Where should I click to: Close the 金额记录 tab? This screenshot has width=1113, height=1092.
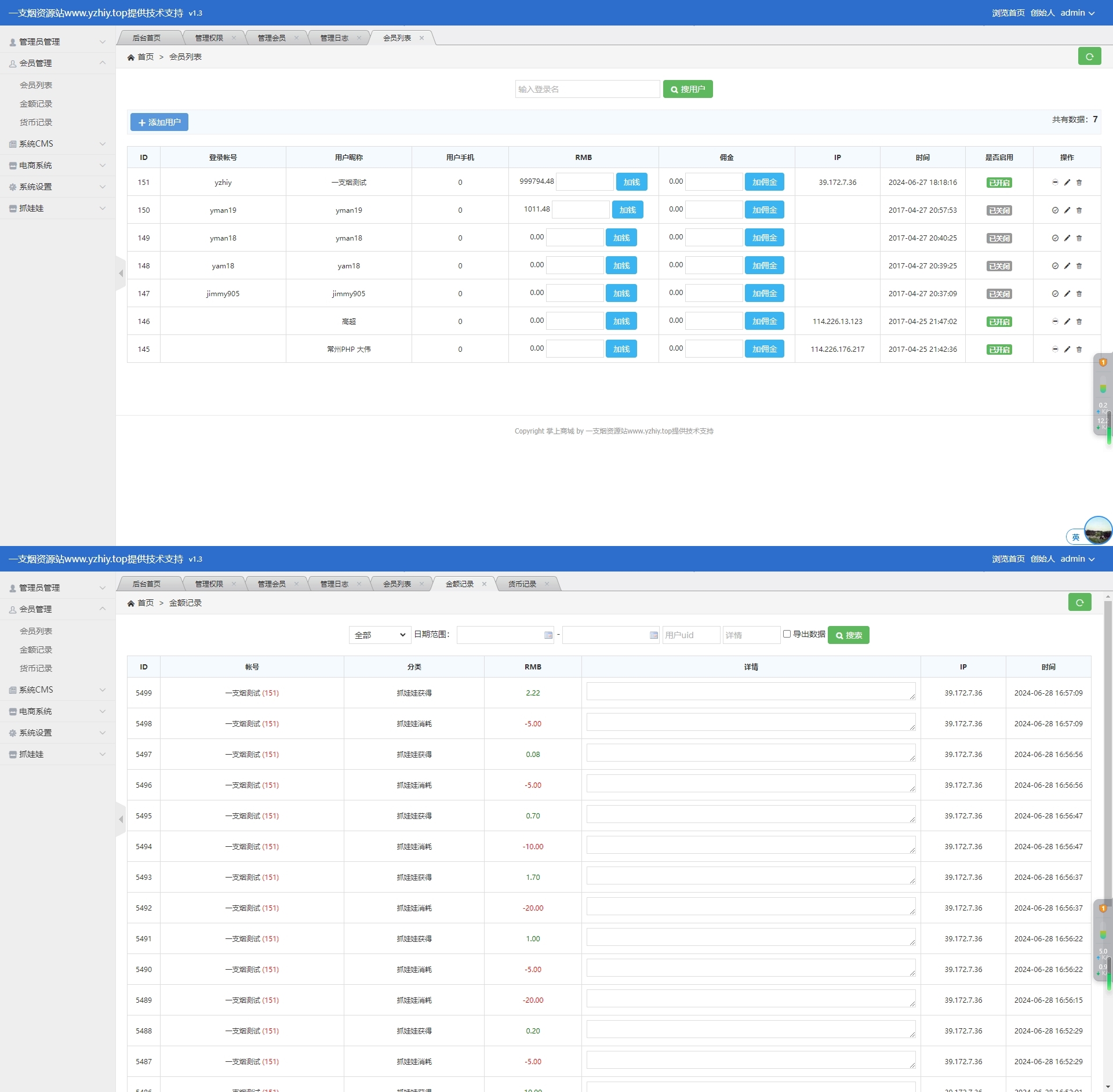[484, 584]
